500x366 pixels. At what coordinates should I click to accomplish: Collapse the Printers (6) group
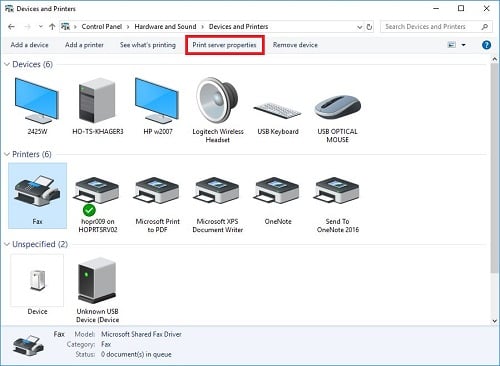tap(7, 154)
